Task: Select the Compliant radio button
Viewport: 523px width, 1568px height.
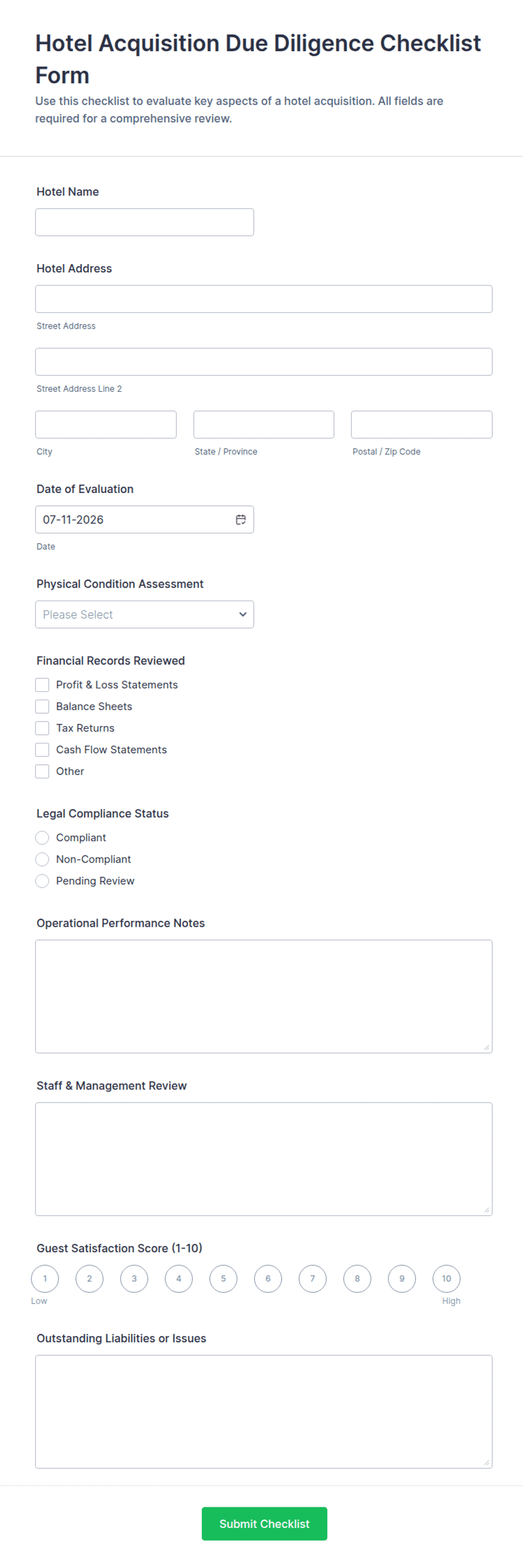Action: [42, 837]
